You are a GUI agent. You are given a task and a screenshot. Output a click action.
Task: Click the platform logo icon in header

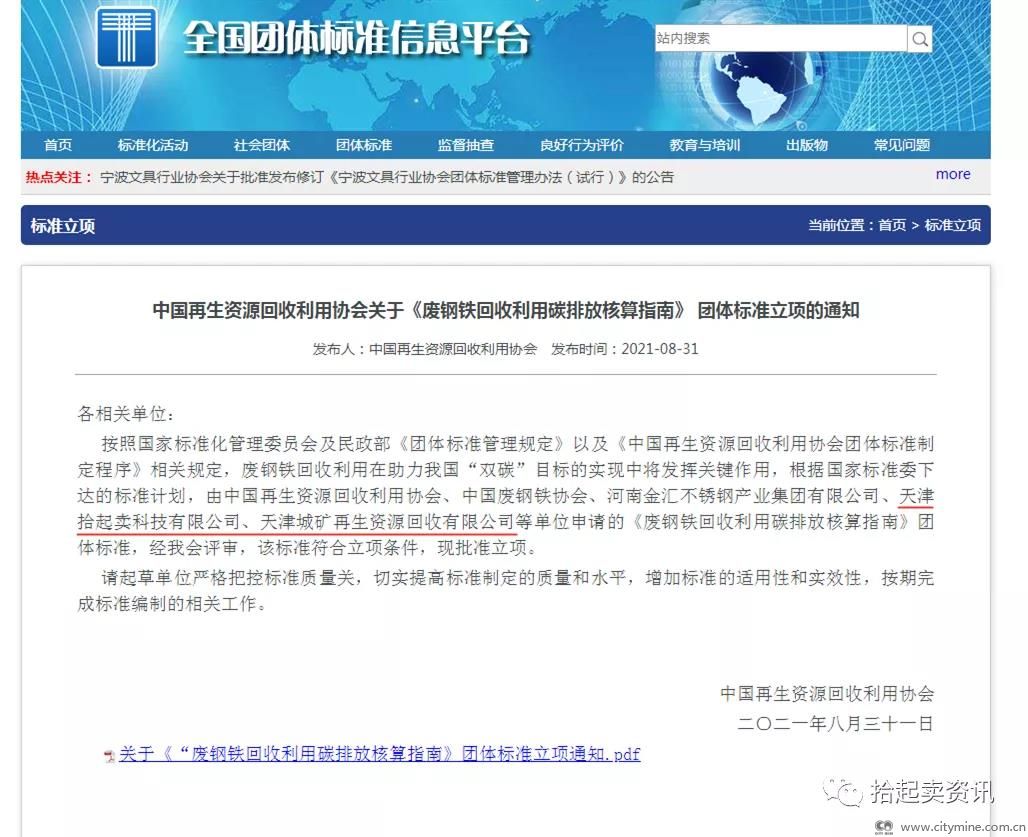[x=126, y=37]
